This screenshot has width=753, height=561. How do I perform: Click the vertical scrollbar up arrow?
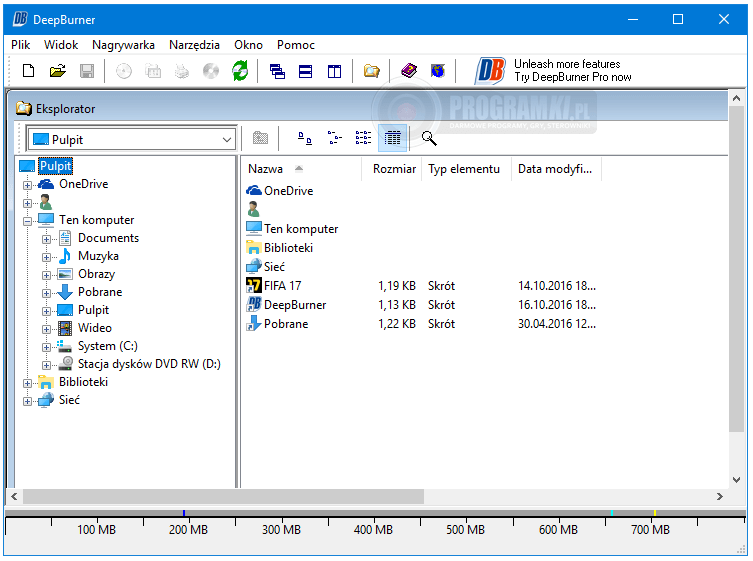[x=736, y=98]
